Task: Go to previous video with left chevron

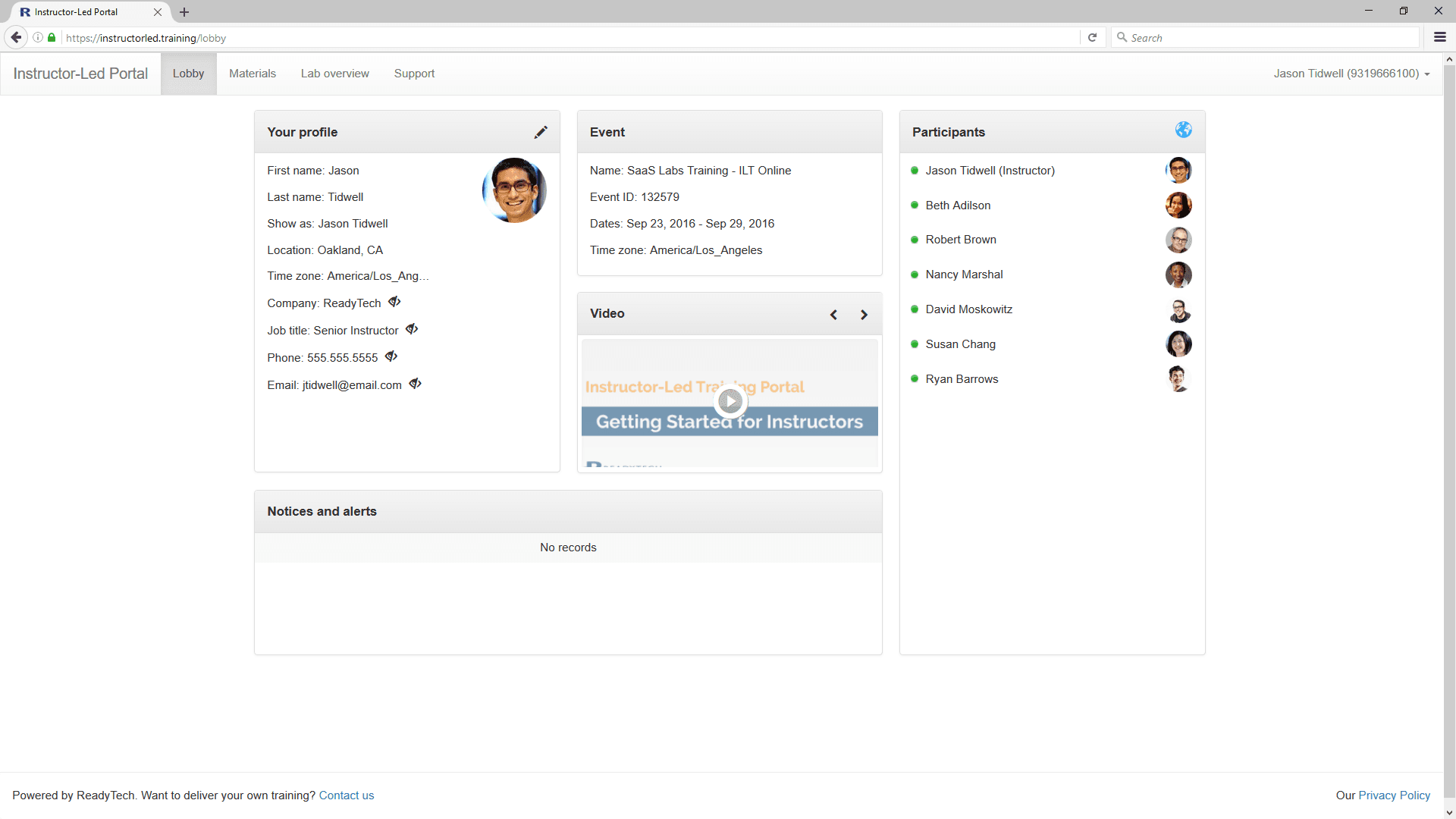Action: pos(833,315)
